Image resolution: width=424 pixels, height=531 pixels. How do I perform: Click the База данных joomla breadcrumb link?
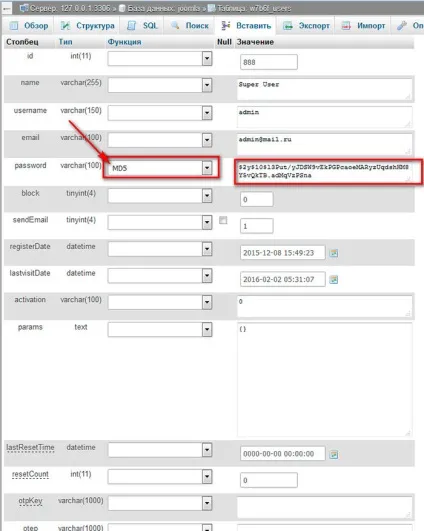(163, 8)
